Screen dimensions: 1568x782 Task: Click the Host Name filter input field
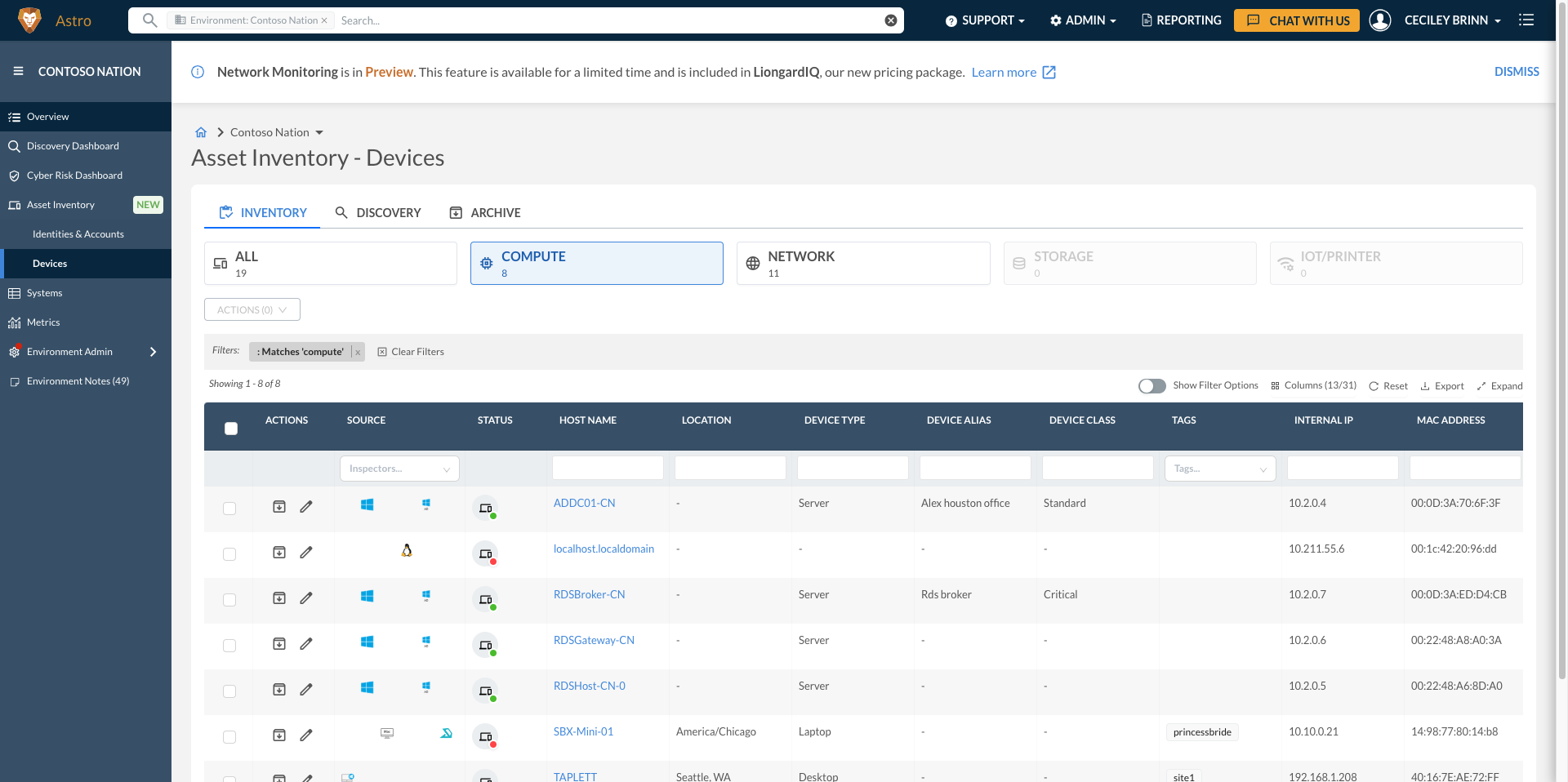(x=608, y=469)
